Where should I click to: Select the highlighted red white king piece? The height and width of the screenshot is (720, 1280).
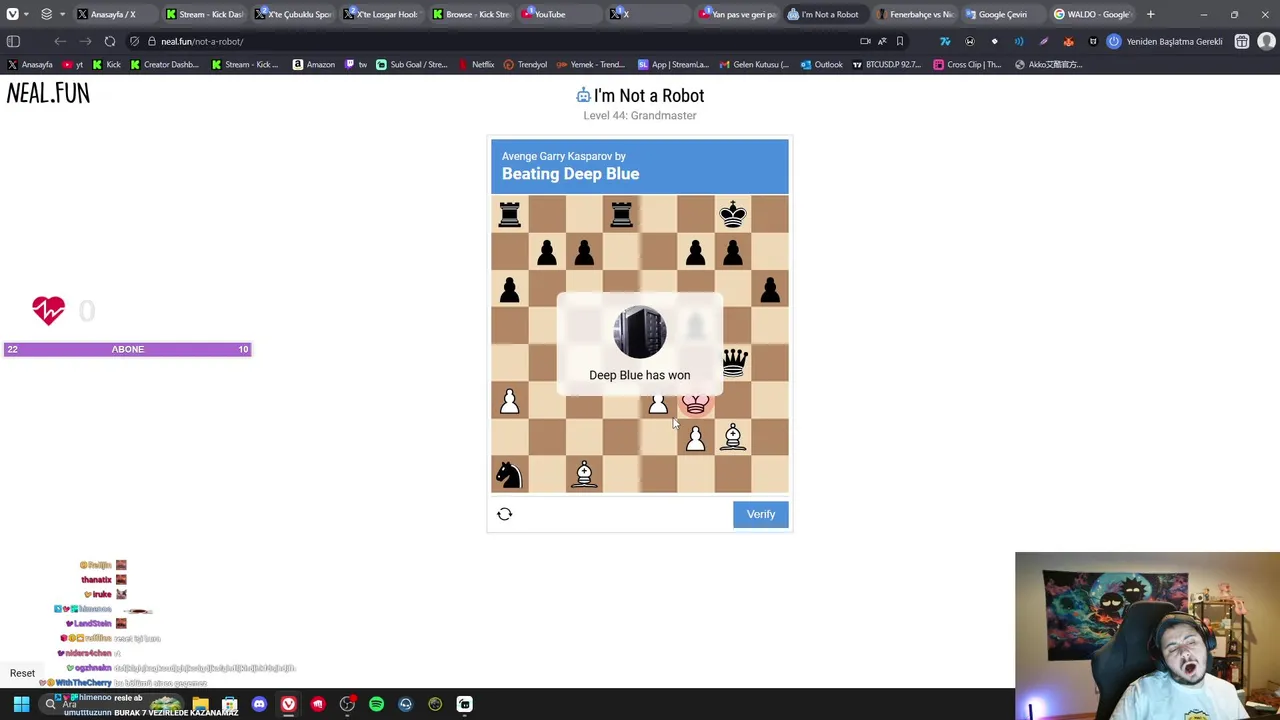point(695,402)
